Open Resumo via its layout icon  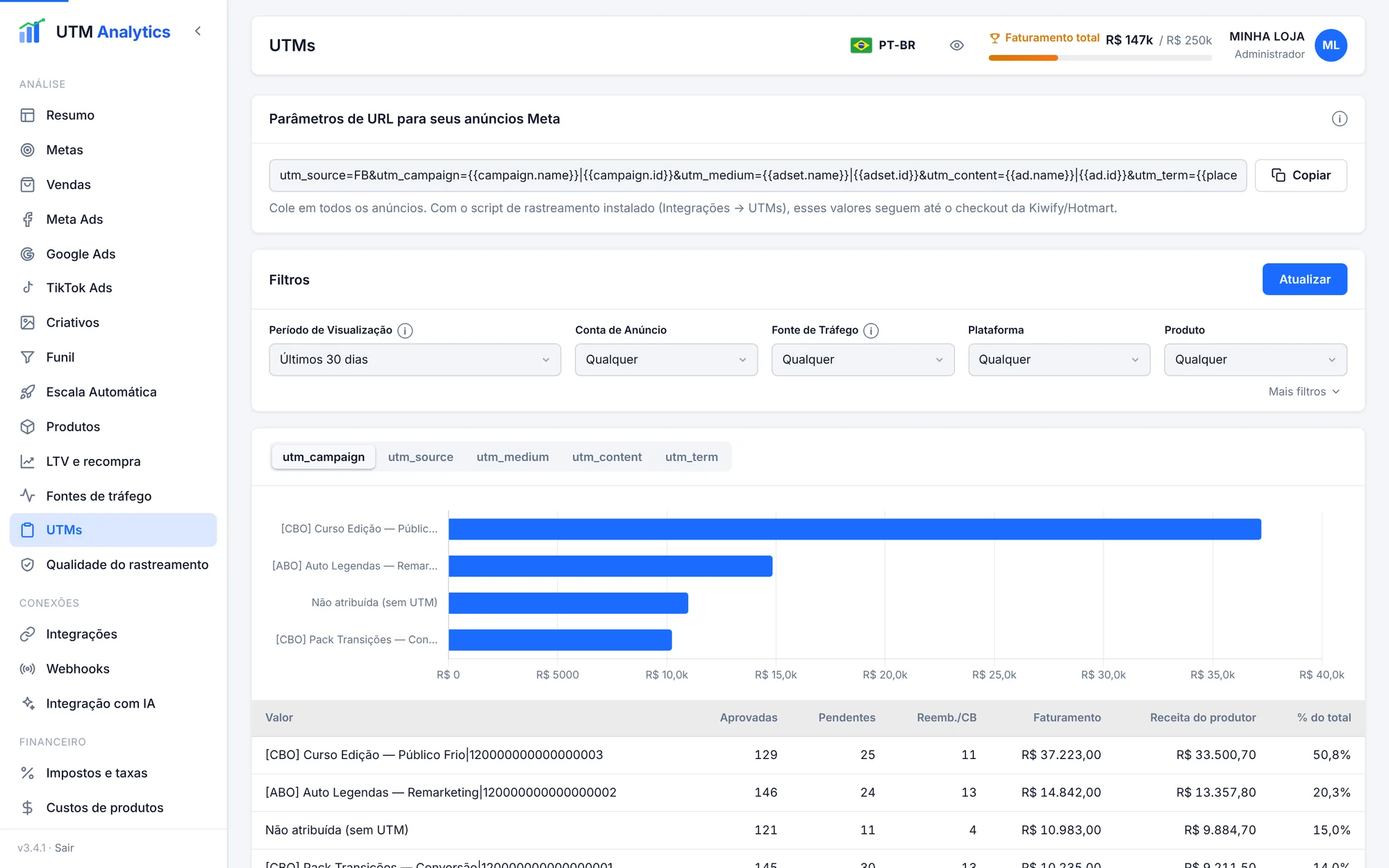[28, 115]
